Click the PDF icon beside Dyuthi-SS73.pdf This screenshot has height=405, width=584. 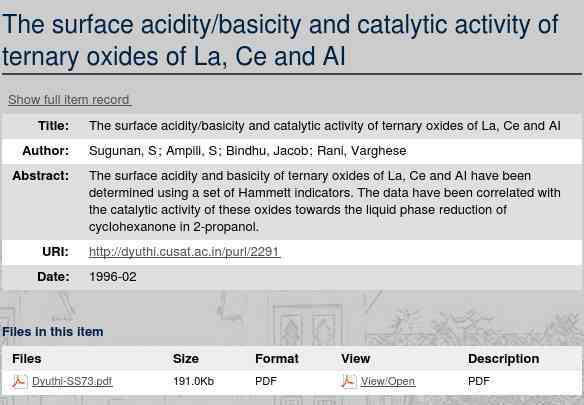click(x=19, y=382)
